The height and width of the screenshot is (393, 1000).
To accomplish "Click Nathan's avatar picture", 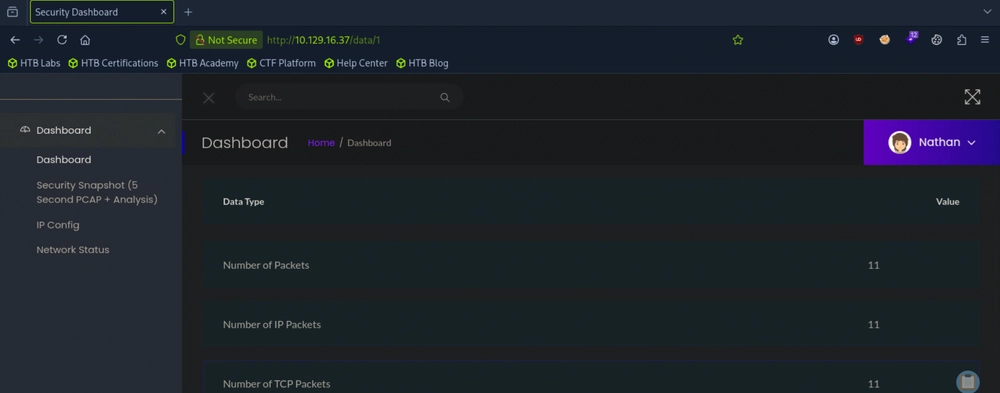I will (899, 142).
